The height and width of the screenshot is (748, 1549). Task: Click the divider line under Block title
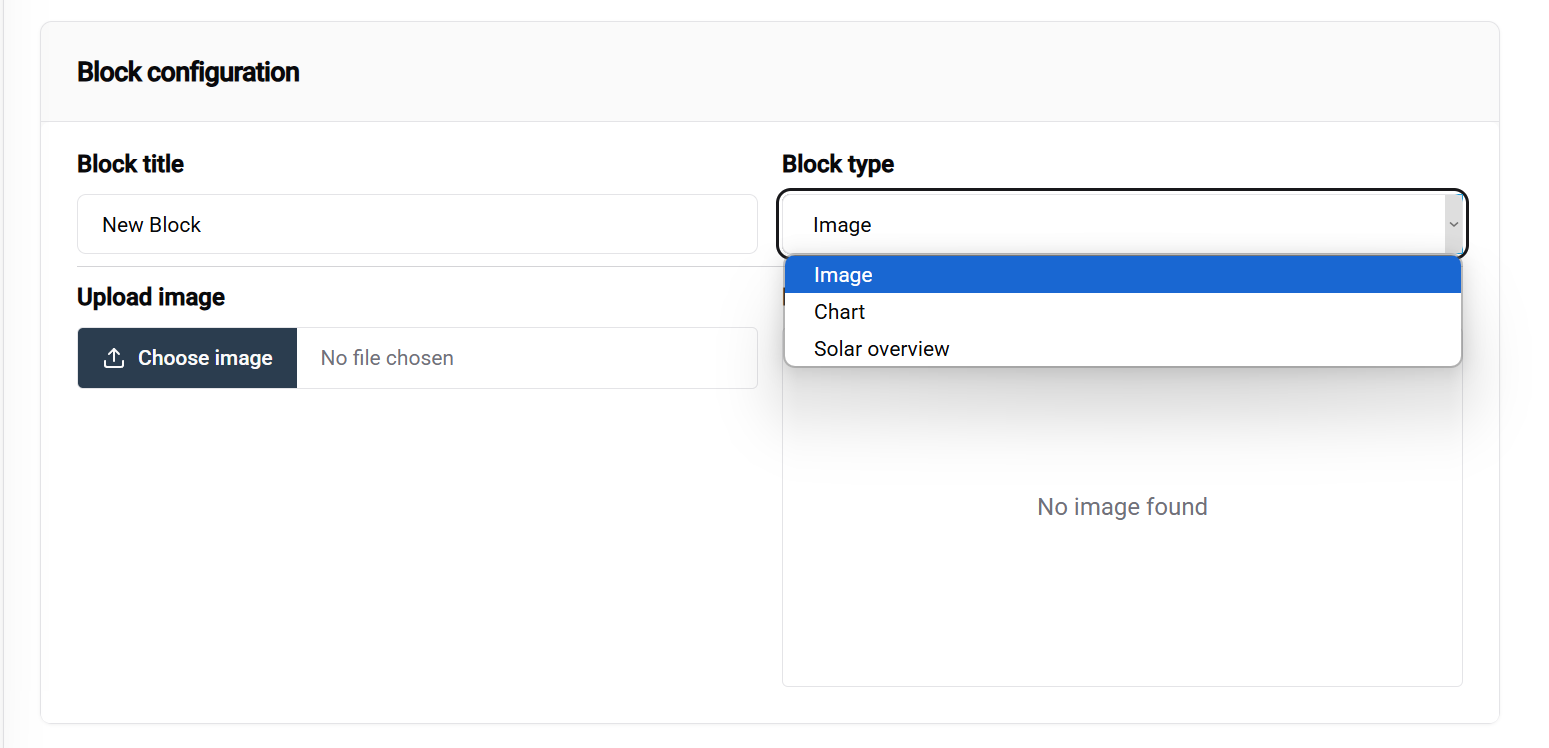click(416, 266)
